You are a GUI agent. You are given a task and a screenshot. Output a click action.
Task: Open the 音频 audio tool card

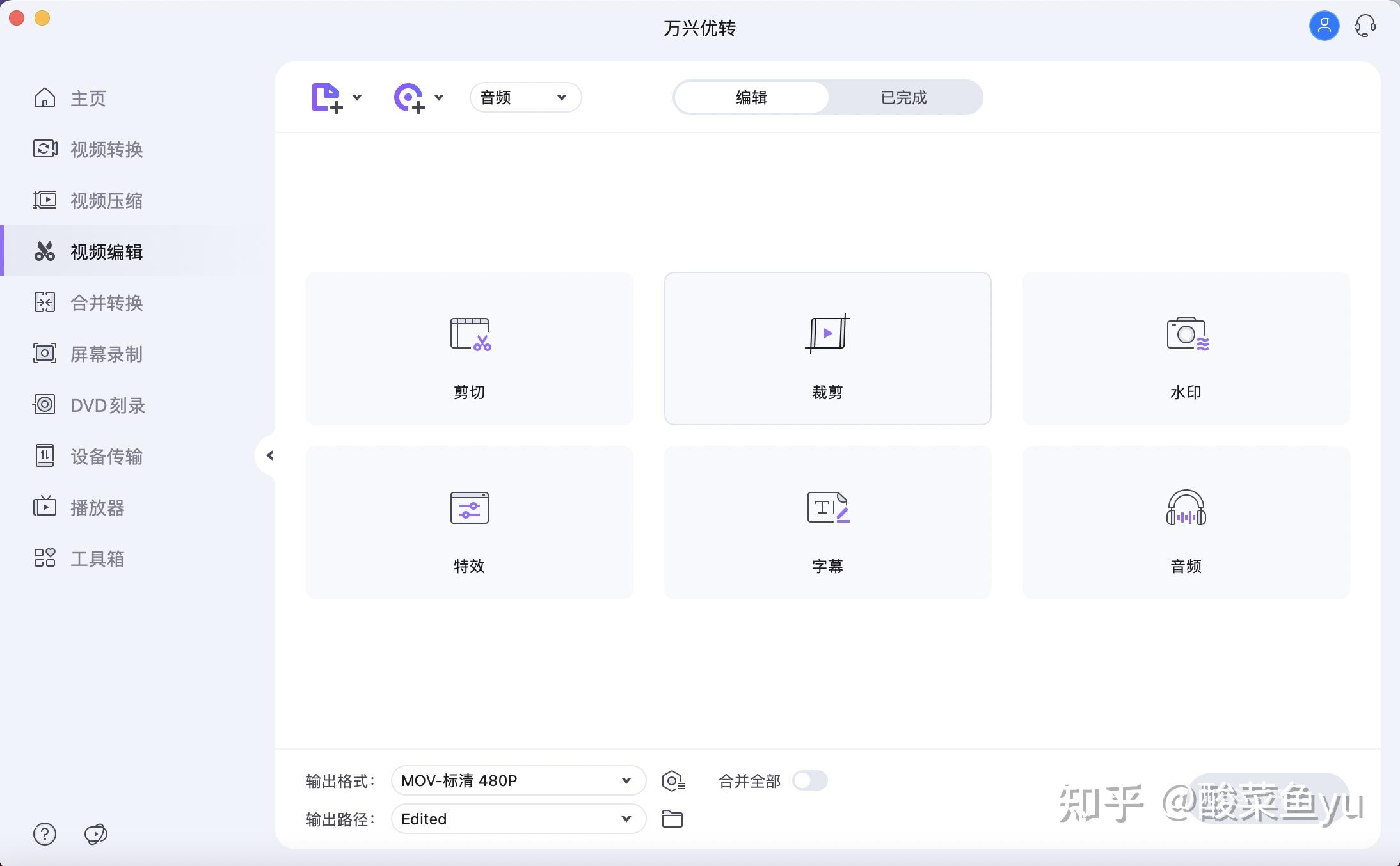(x=1186, y=523)
